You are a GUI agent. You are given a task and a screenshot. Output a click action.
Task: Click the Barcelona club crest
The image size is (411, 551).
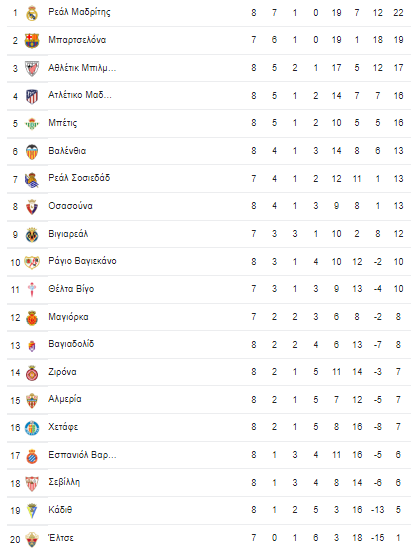tap(32, 40)
